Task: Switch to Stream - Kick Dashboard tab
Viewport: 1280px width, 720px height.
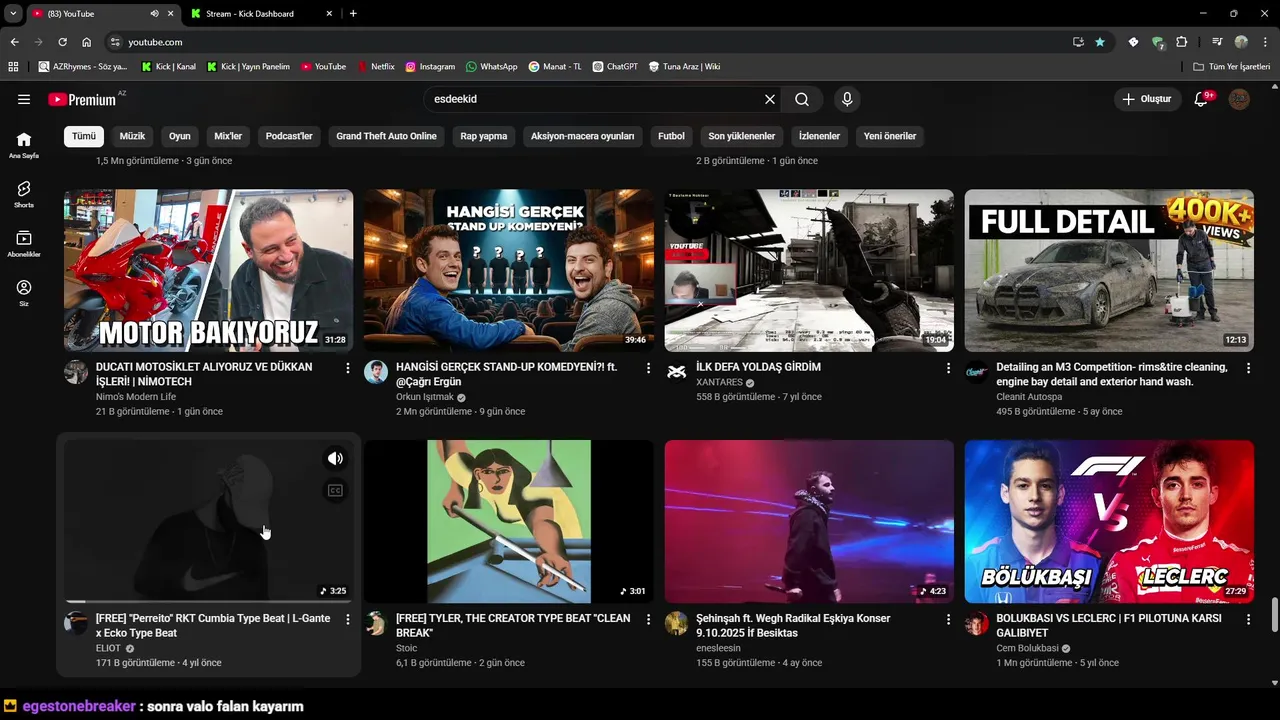Action: [x=262, y=14]
